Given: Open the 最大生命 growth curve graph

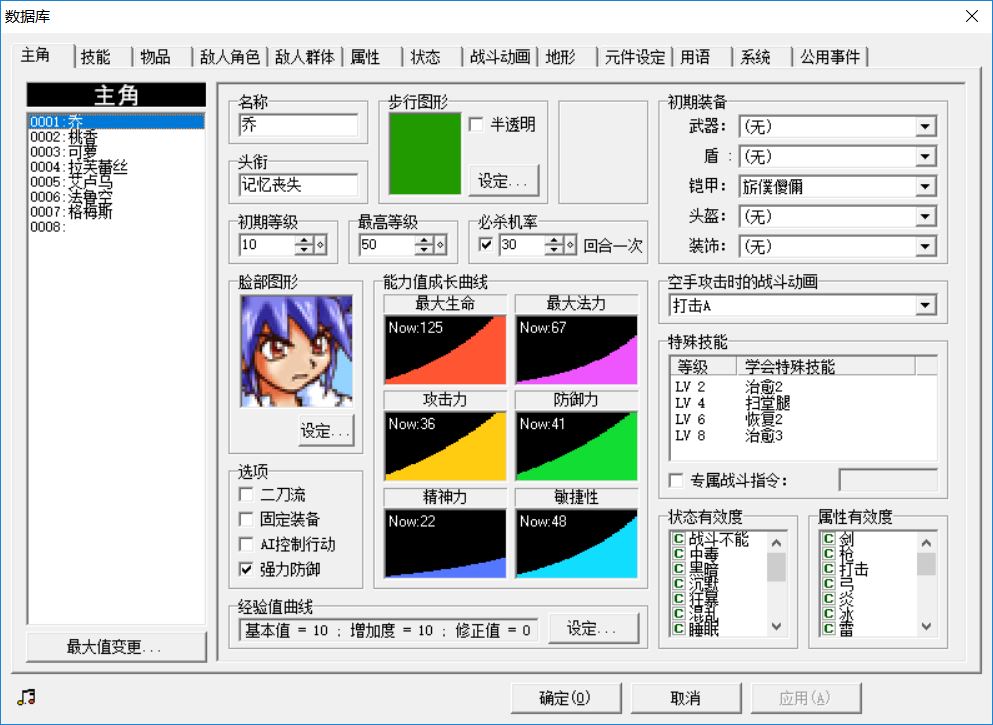Looking at the screenshot, I should (445, 349).
